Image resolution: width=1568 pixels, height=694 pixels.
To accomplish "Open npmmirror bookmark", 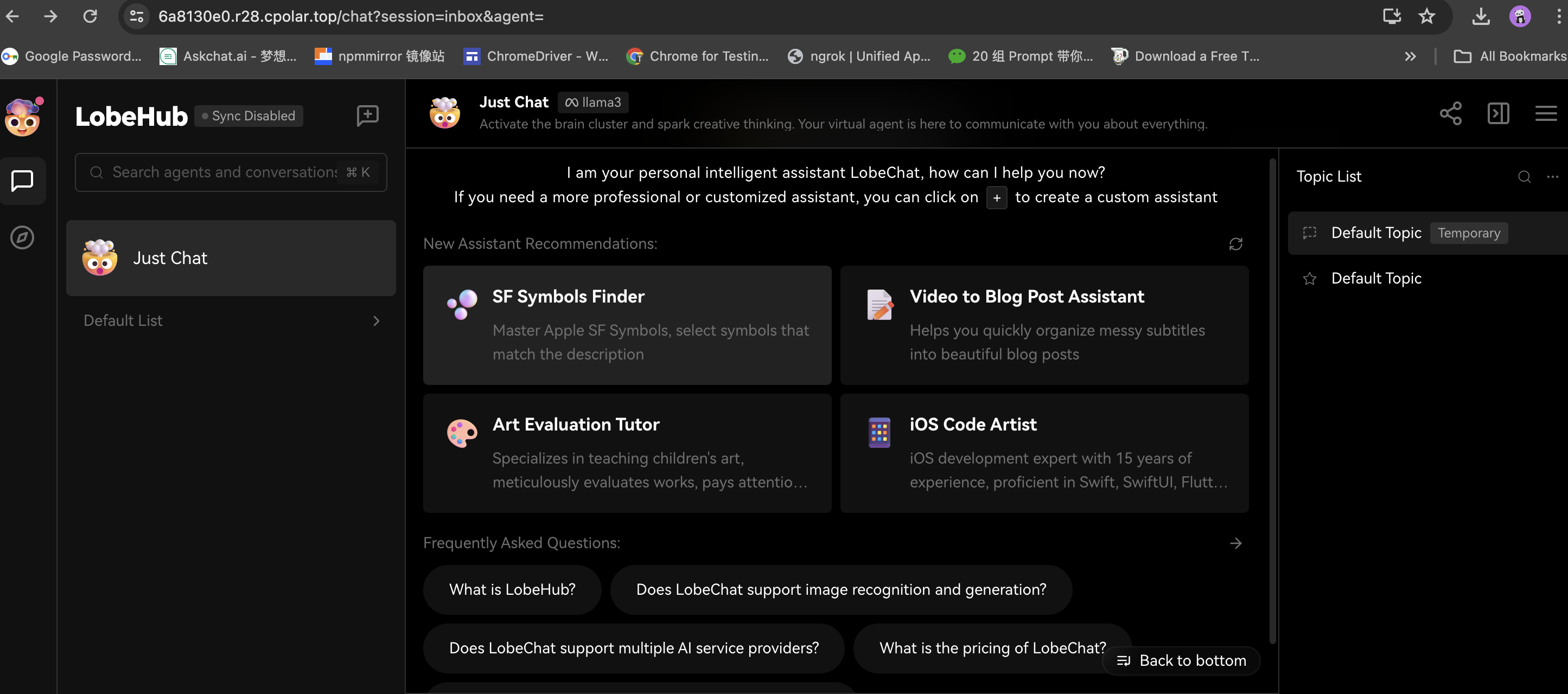I will click(x=380, y=56).
